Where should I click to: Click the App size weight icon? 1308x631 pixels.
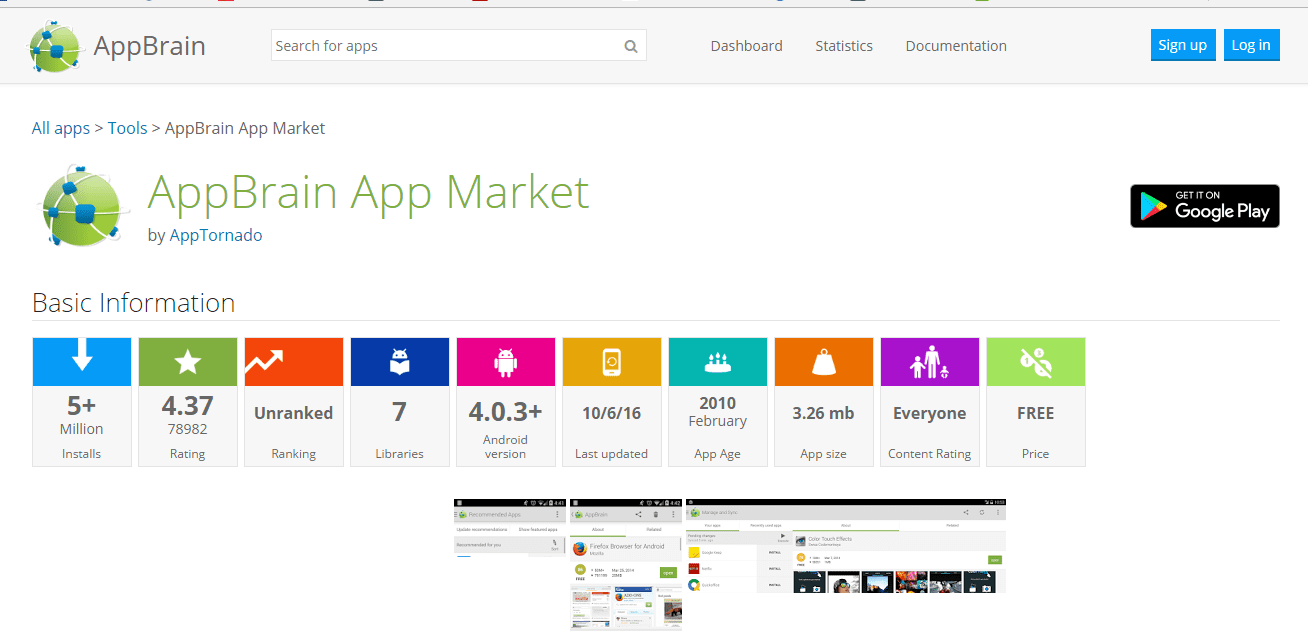point(824,362)
